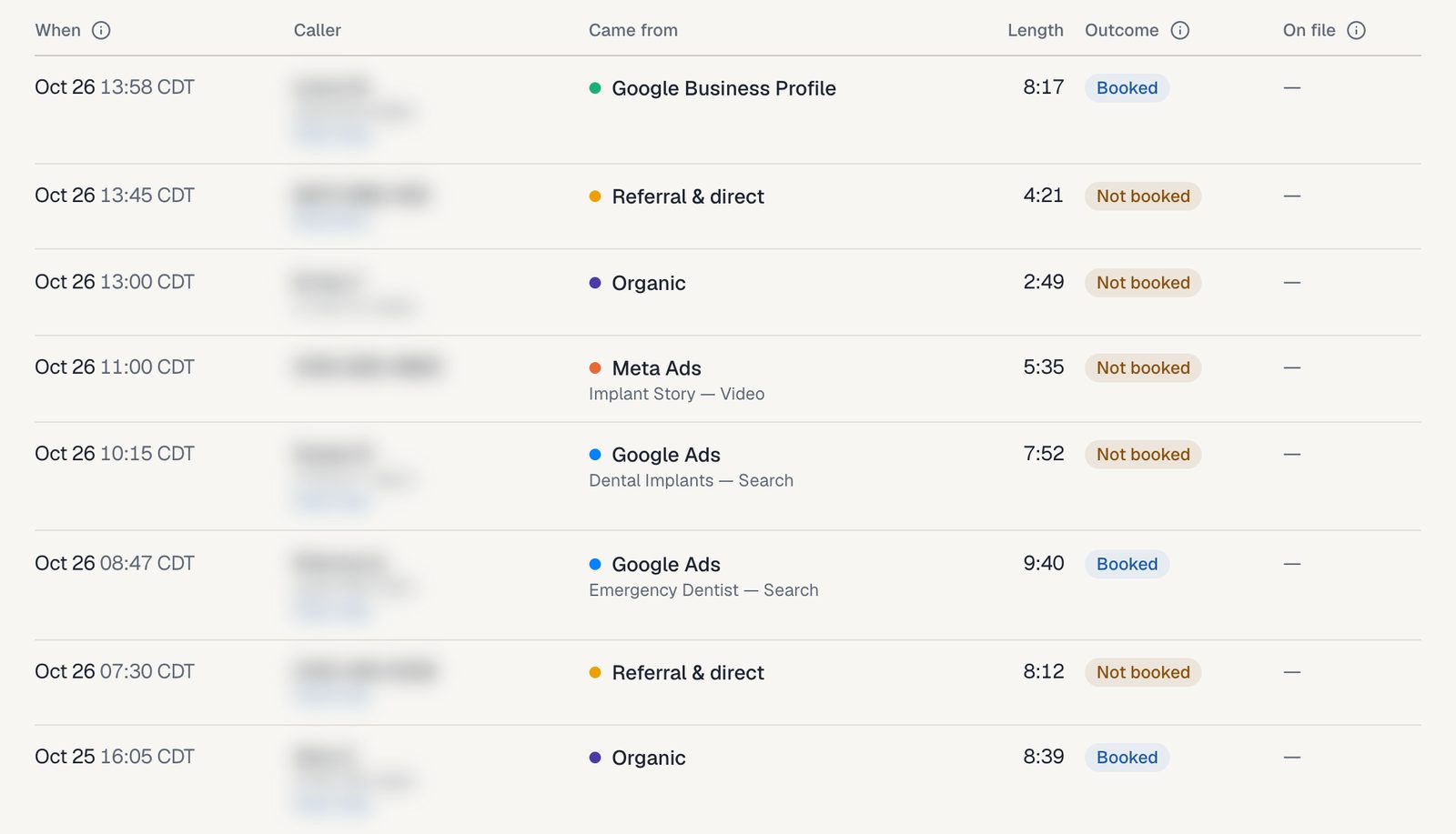Select the Oct 26 11:00 CDT timestamp
Viewport: 1456px width, 834px height.
[x=115, y=367]
